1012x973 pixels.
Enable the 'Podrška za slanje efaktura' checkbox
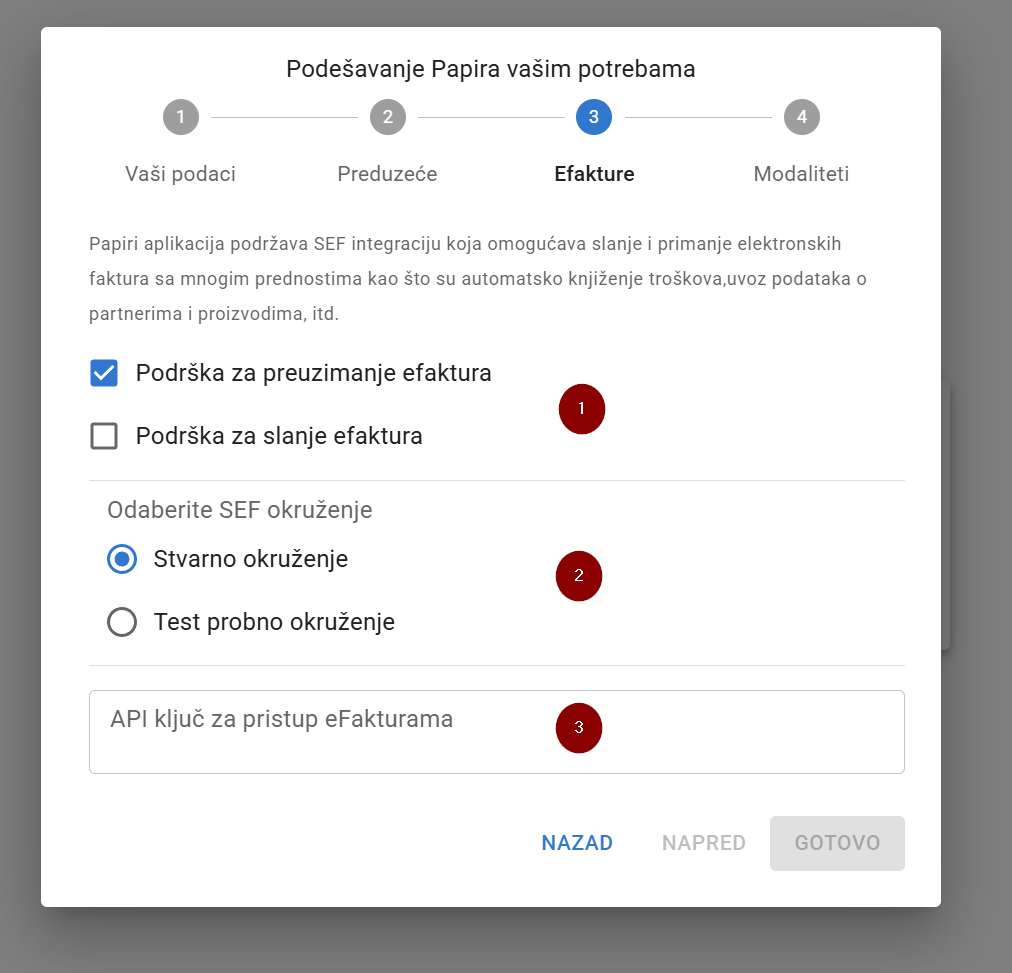pos(104,436)
